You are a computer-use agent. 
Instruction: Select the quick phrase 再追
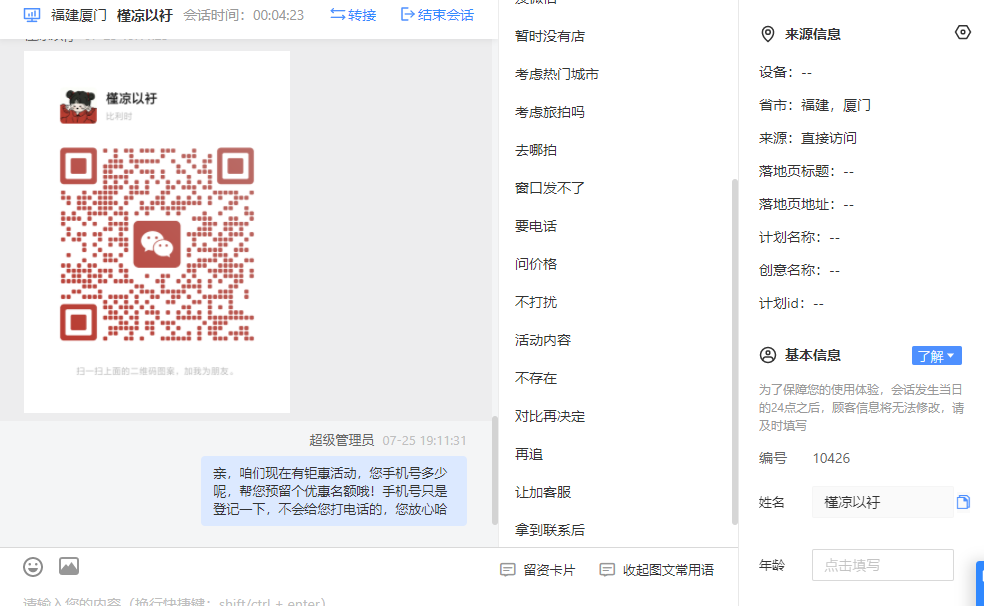tap(529, 454)
